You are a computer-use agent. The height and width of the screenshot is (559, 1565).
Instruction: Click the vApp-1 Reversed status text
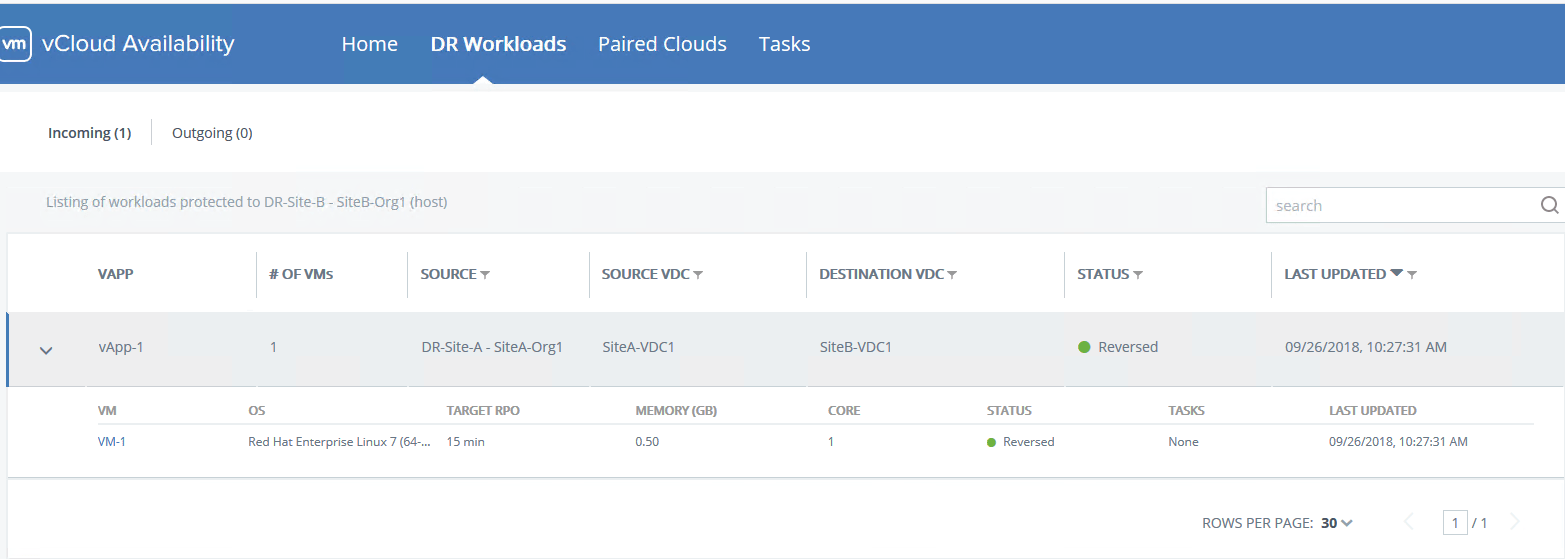click(x=1128, y=347)
